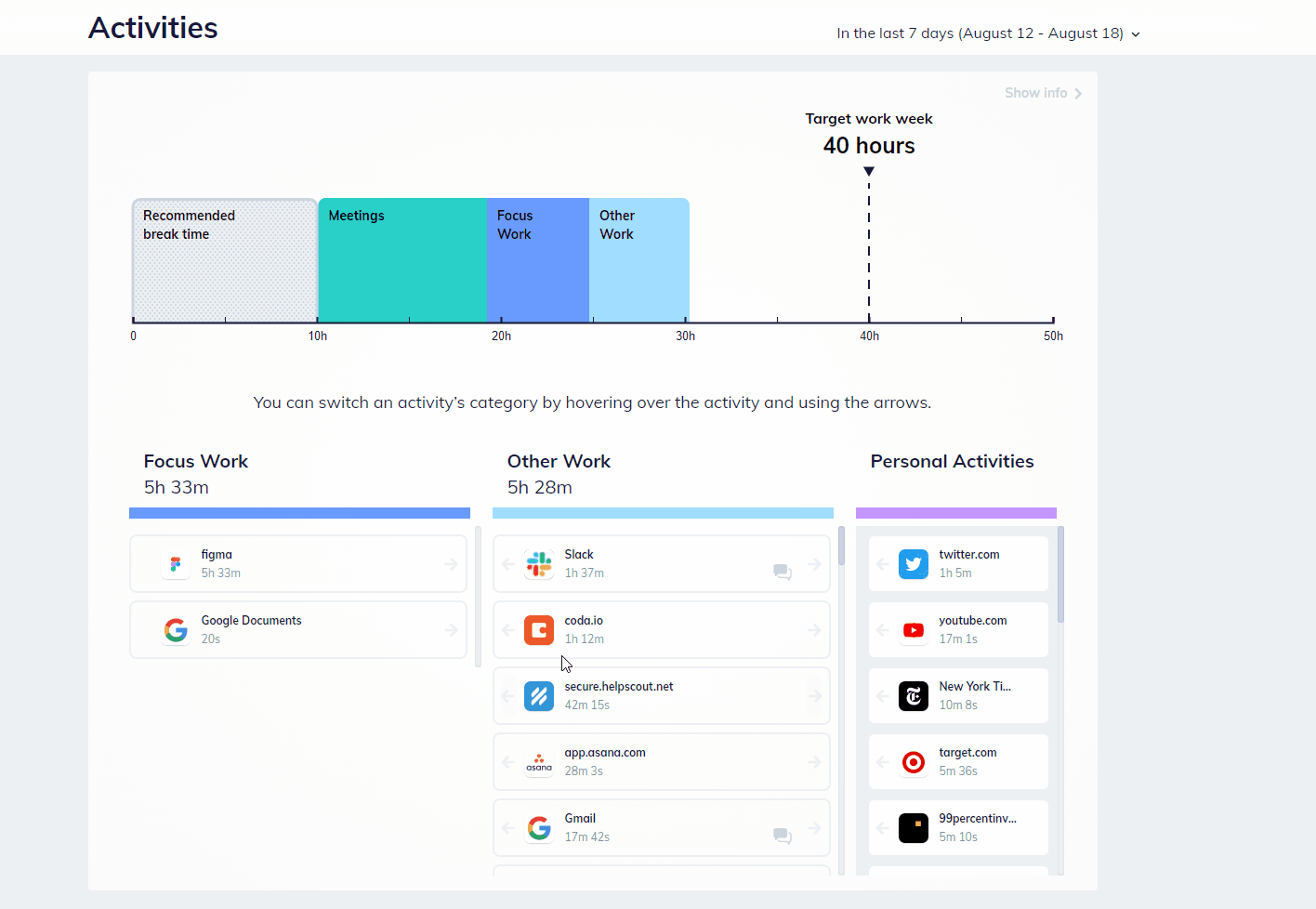Viewport: 1316px width, 909px height.
Task: Click the Gmail Google icon
Action: tap(539, 828)
